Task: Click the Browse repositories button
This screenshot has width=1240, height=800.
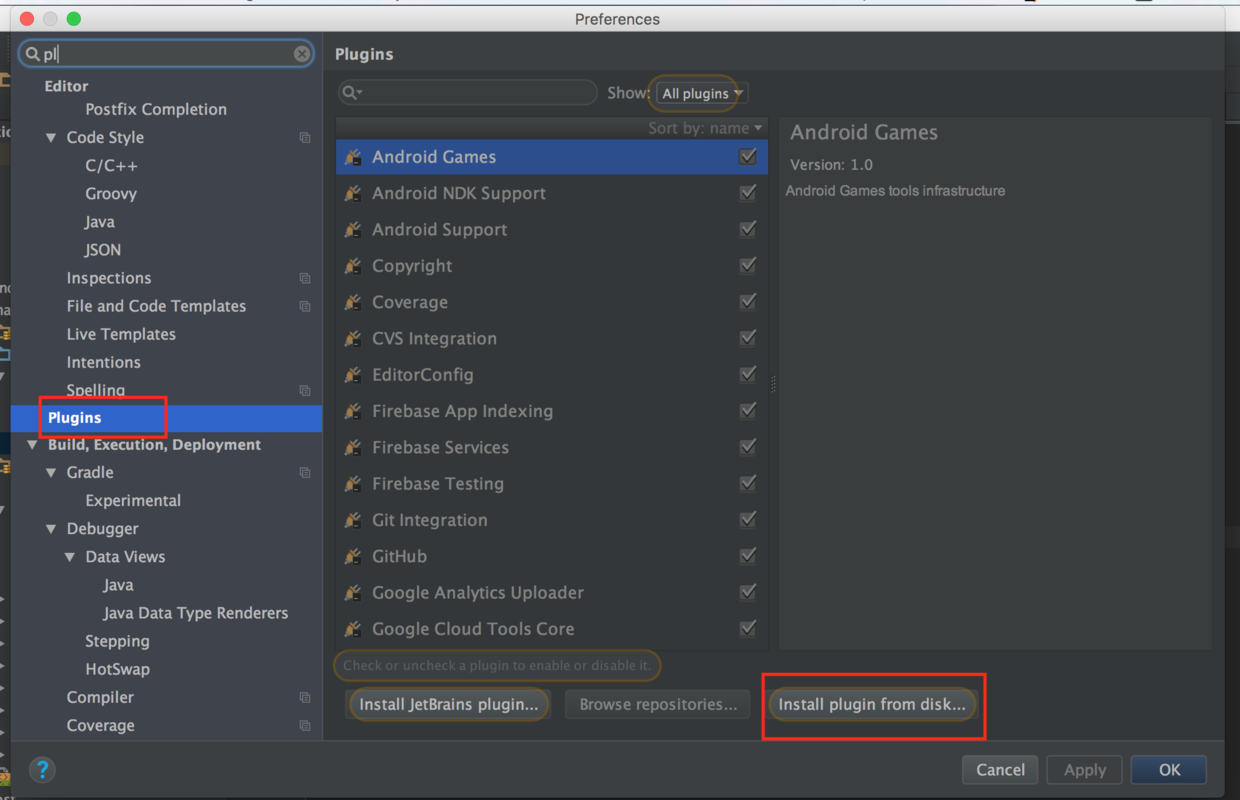Action: tap(658, 705)
